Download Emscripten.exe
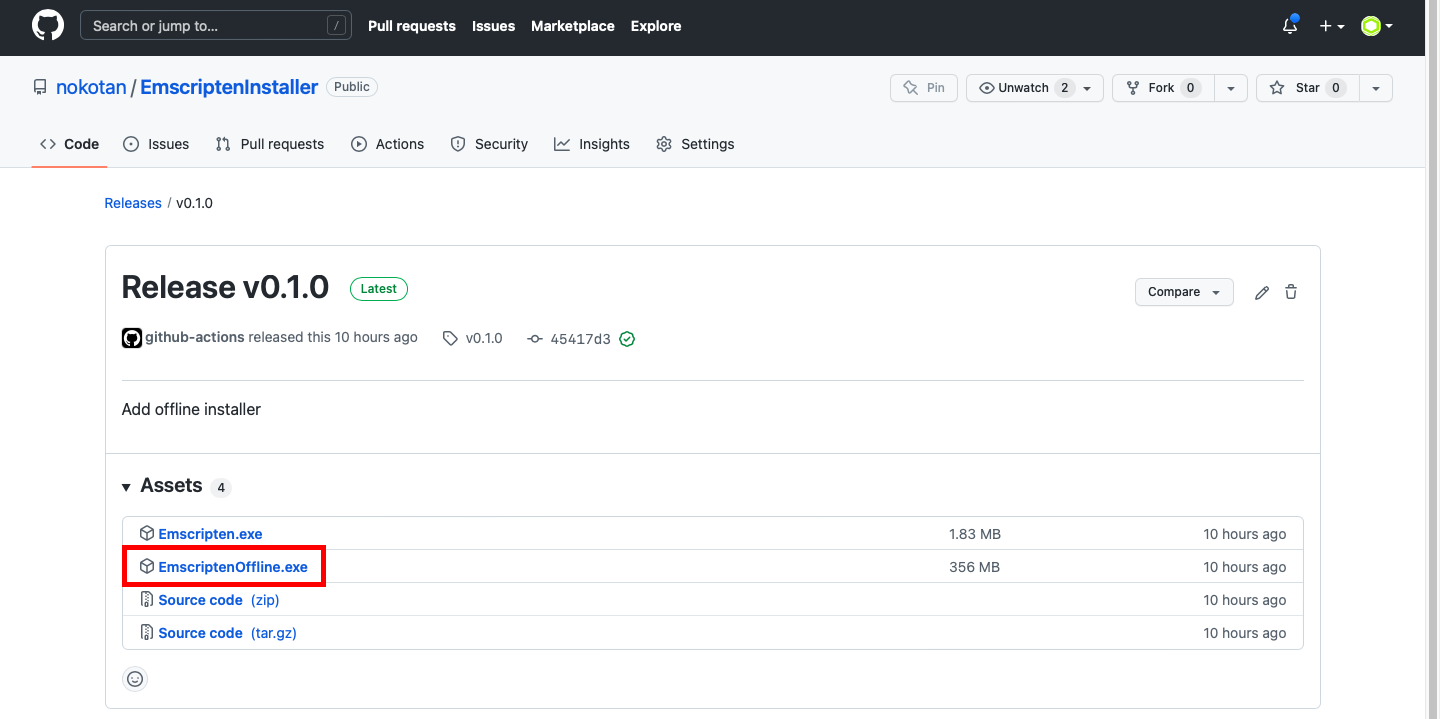The width and height of the screenshot is (1440, 719). click(210, 534)
